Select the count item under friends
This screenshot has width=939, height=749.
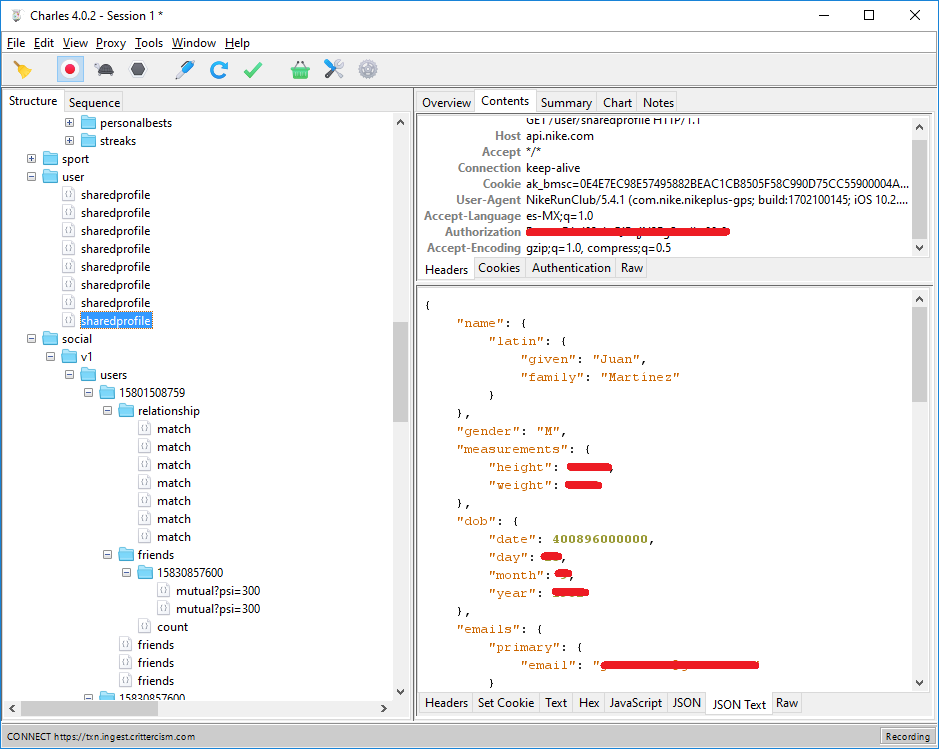172,627
